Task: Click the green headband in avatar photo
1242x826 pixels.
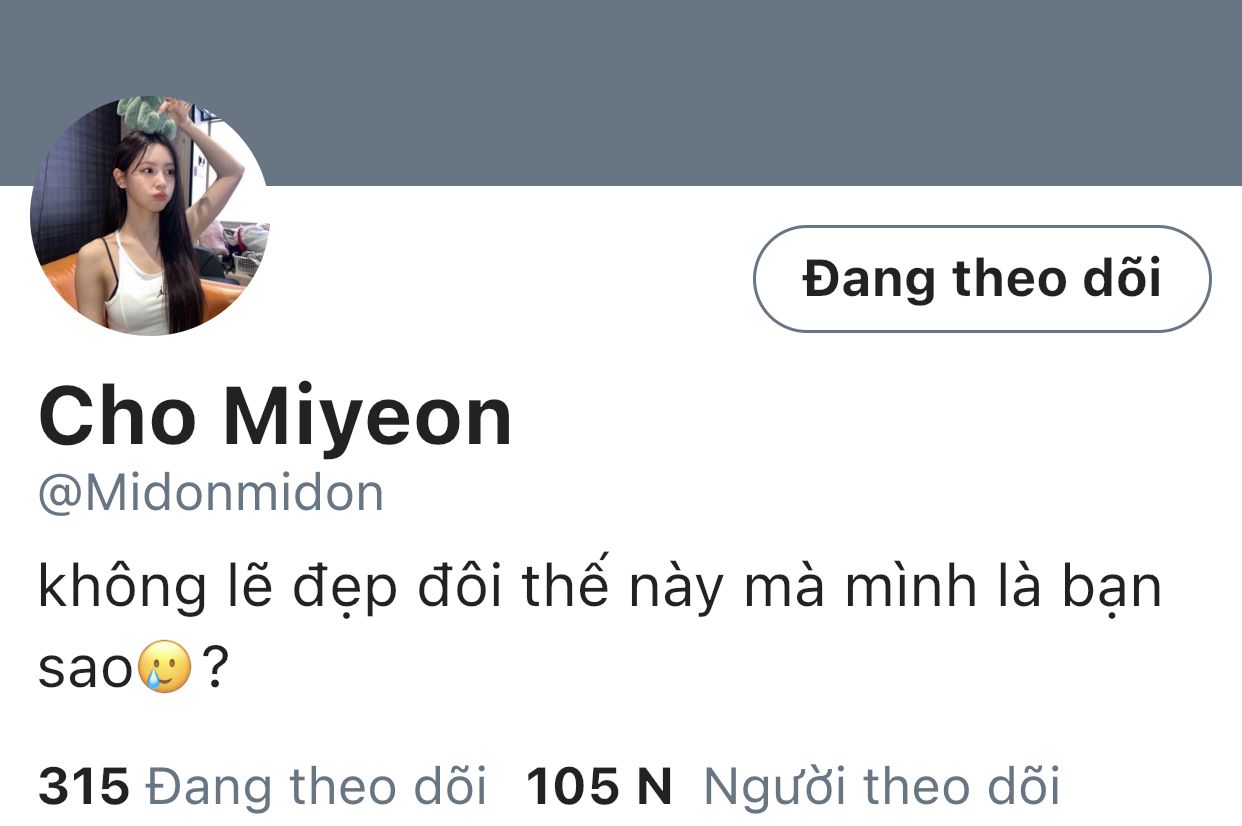Action: pos(148,115)
